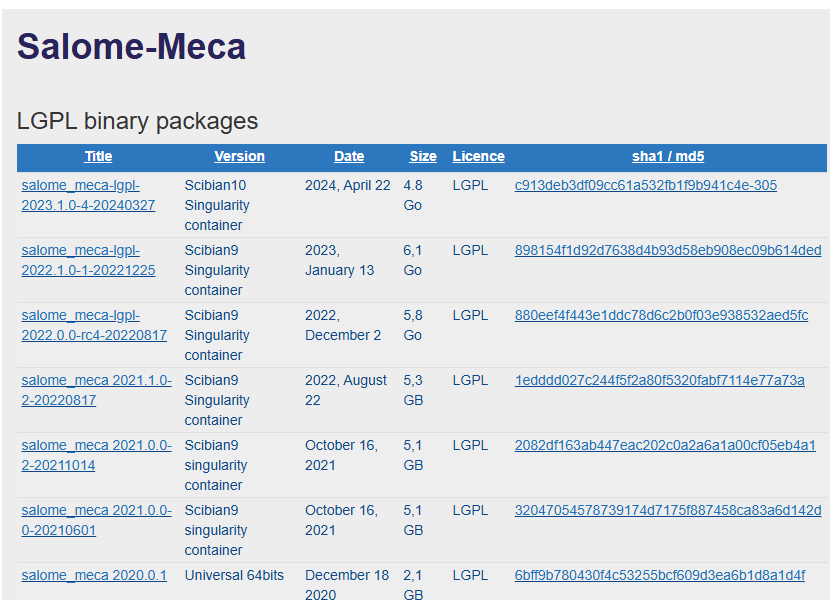Open checksum link starting with 1edddd02
This screenshot has width=830, height=600.
click(659, 380)
